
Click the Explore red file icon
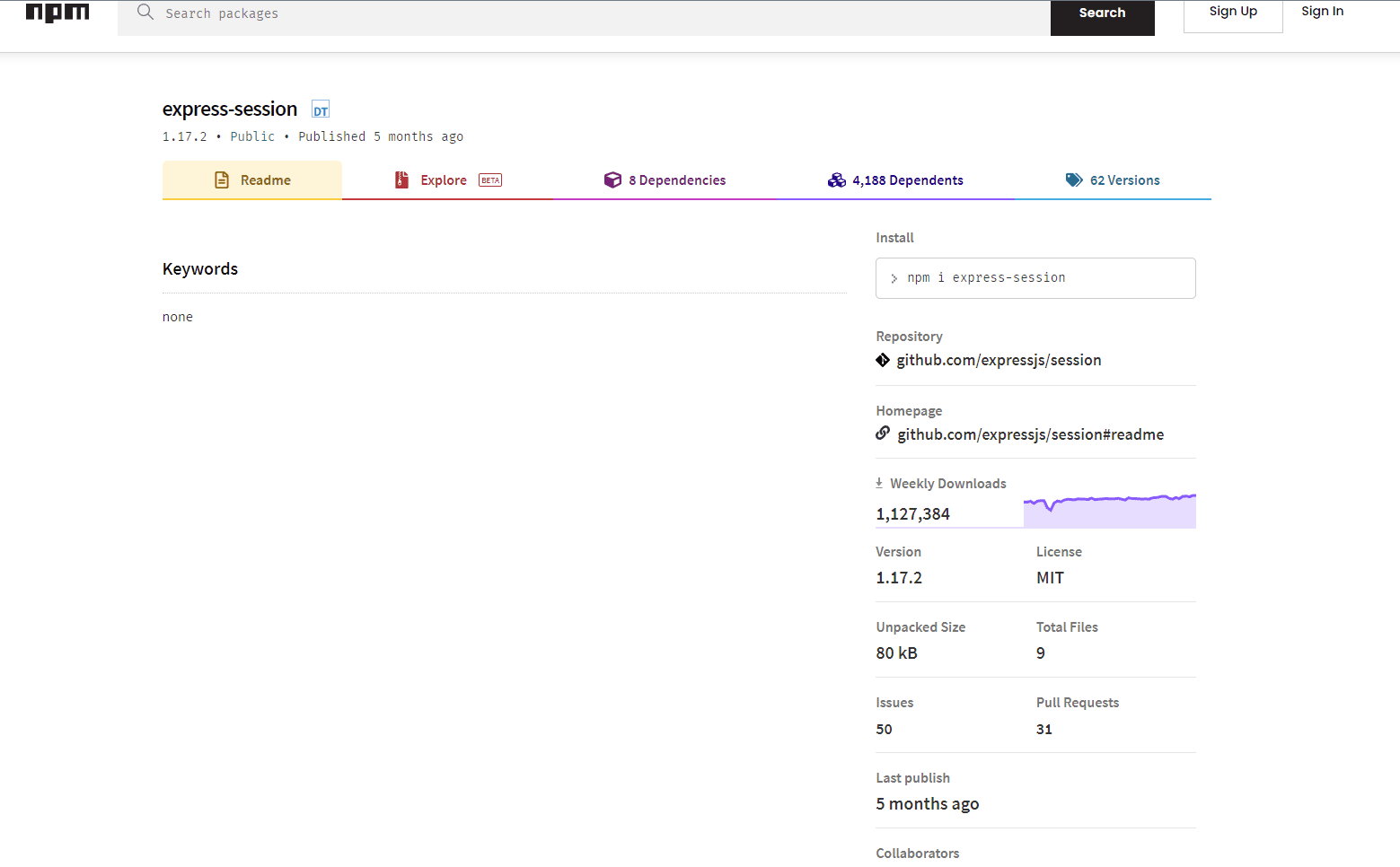point(401,180)
